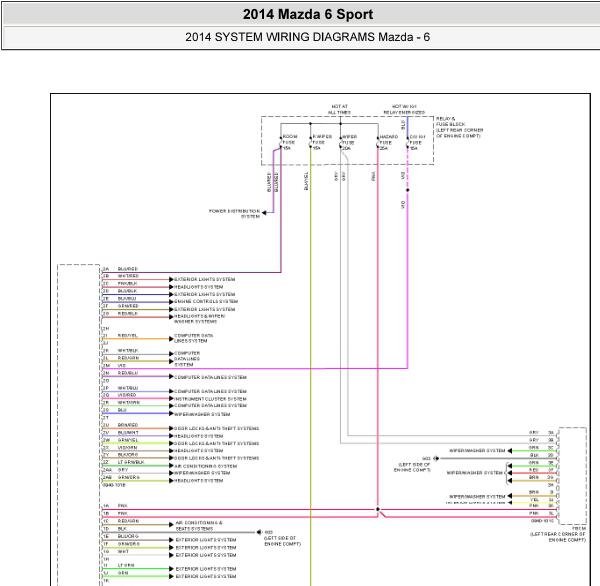Click the "INSTRUMENT CLUSTER SYSTEM" reference
Viewport: 600px width, 586px height.
[x=210, y=399]
